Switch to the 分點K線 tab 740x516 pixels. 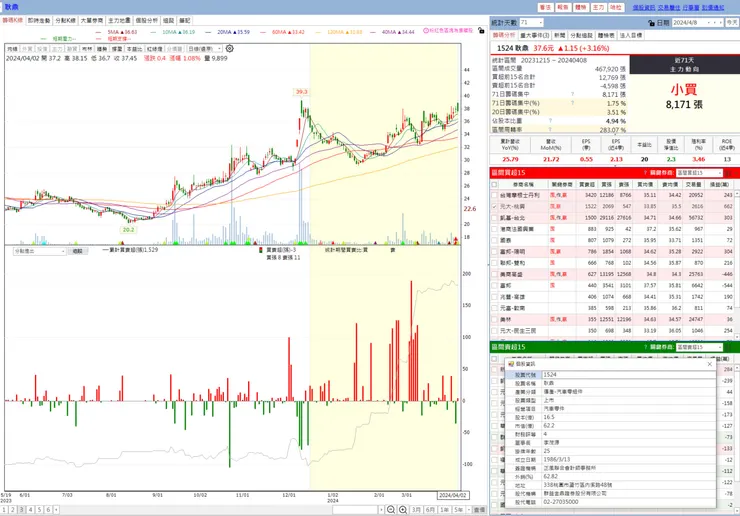pos(65,21)
